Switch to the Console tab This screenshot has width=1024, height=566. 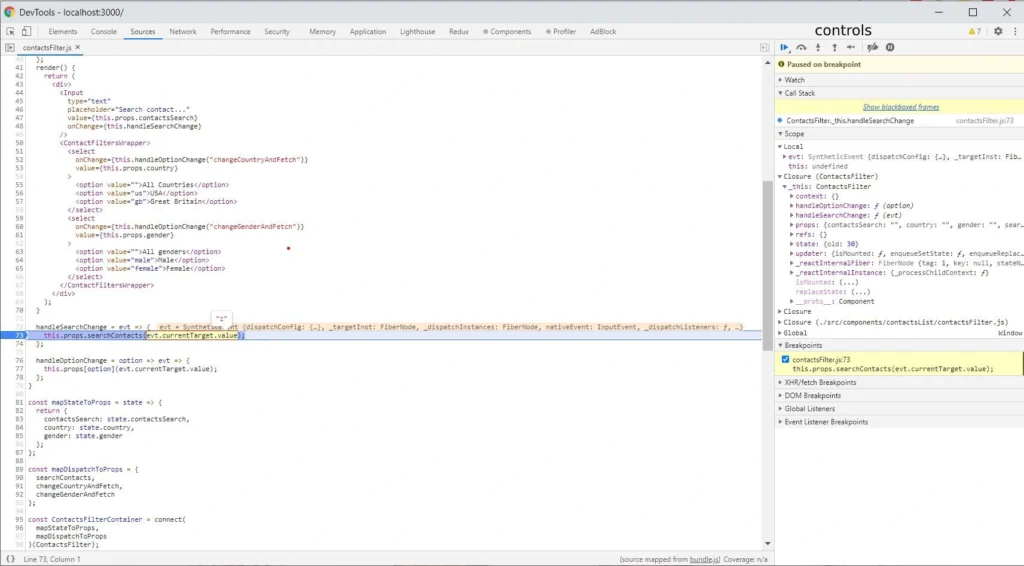(104, 31)
